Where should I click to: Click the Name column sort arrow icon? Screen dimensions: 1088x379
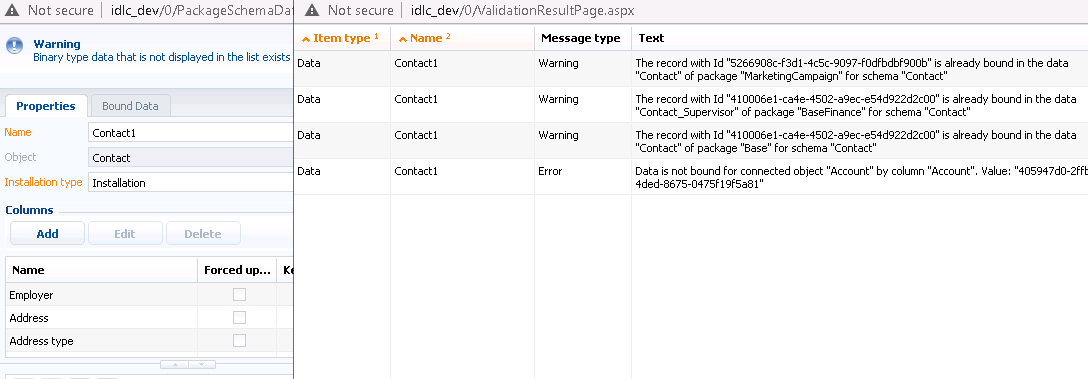pyautogui.click(x=402, y=39)
